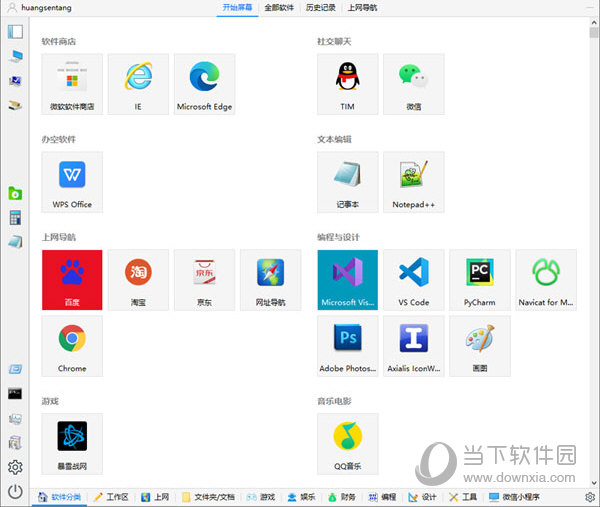Select the 设计 bottom tab

click(x=422, y=497)
